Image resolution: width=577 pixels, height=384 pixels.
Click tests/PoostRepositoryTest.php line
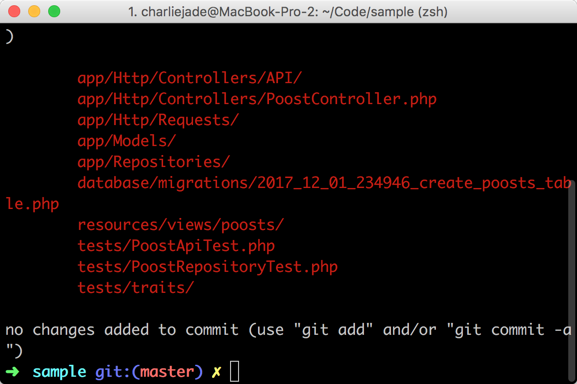coord(208,267)
